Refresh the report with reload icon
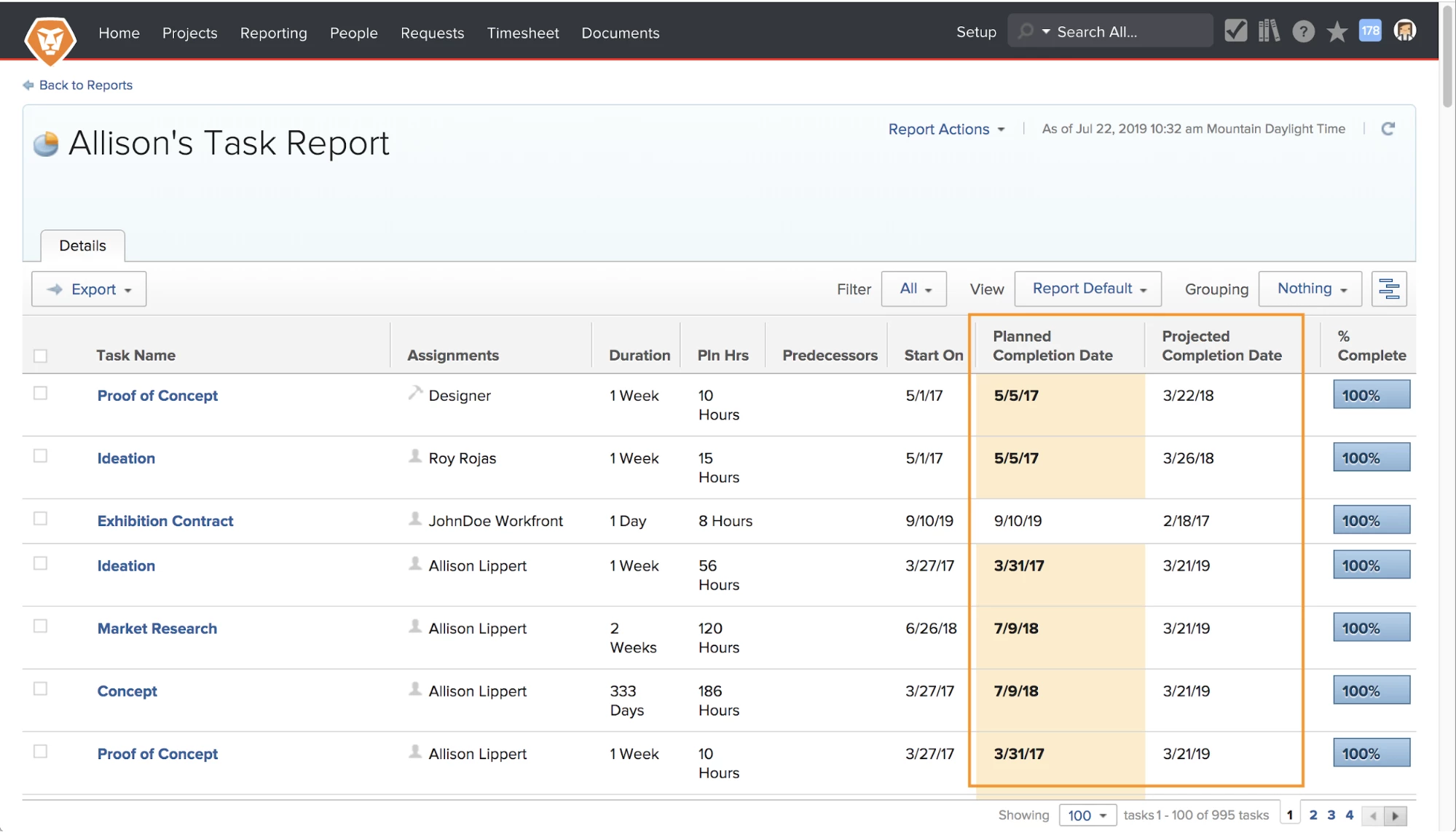This screenshot has width=1456, height=832. tap(1388, 129)
